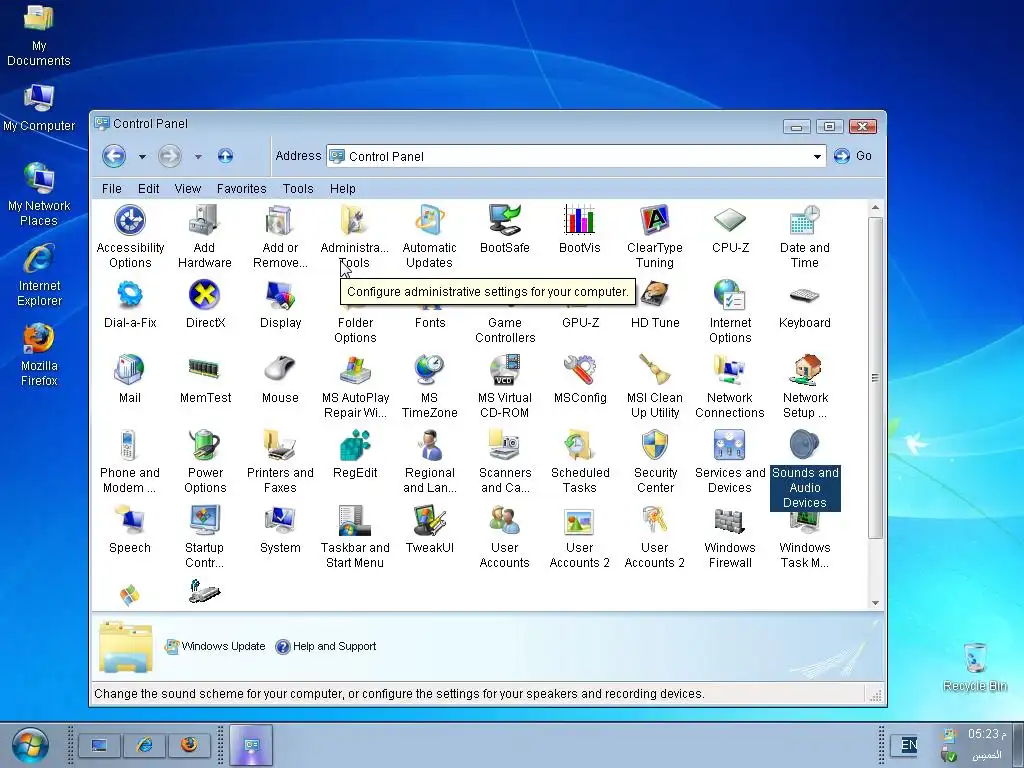Viewport: 1024px width, 768px height.
Task: Open the File menu
Action: tap(112, 189)
